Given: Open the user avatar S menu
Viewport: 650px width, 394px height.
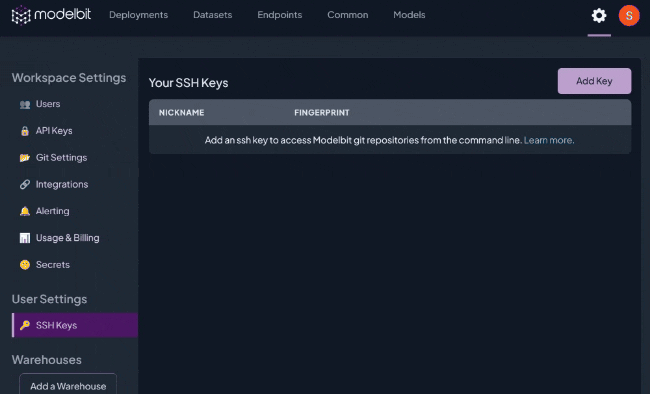Looking at the screenshot, I should pyautogui.click(x=629, y=16).
